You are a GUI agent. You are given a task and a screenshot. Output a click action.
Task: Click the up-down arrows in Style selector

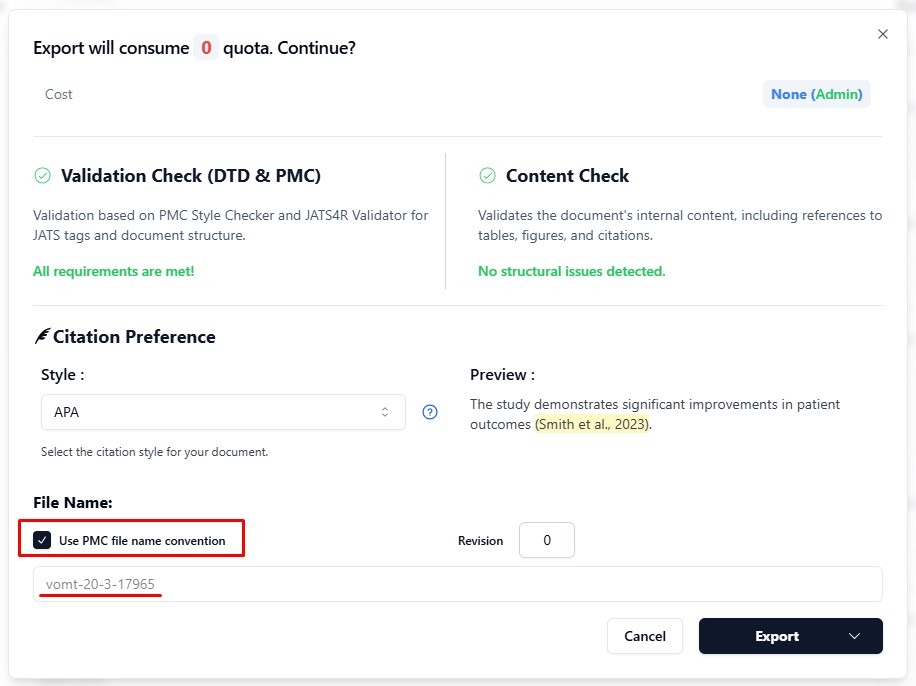[x=385, y=412]
